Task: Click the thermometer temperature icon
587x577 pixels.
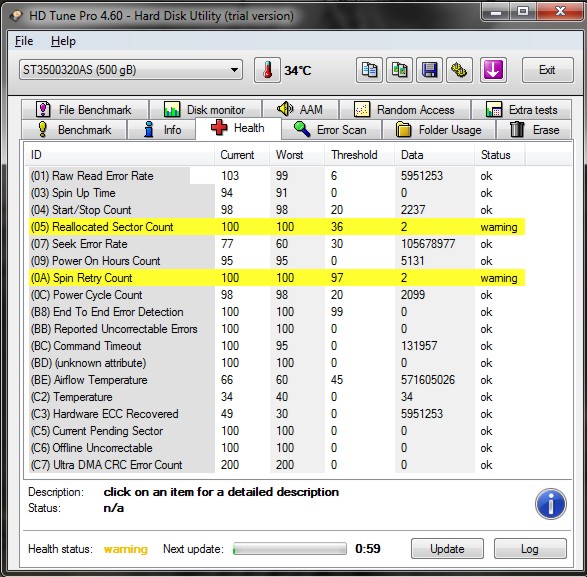Action: pos(267,70)
